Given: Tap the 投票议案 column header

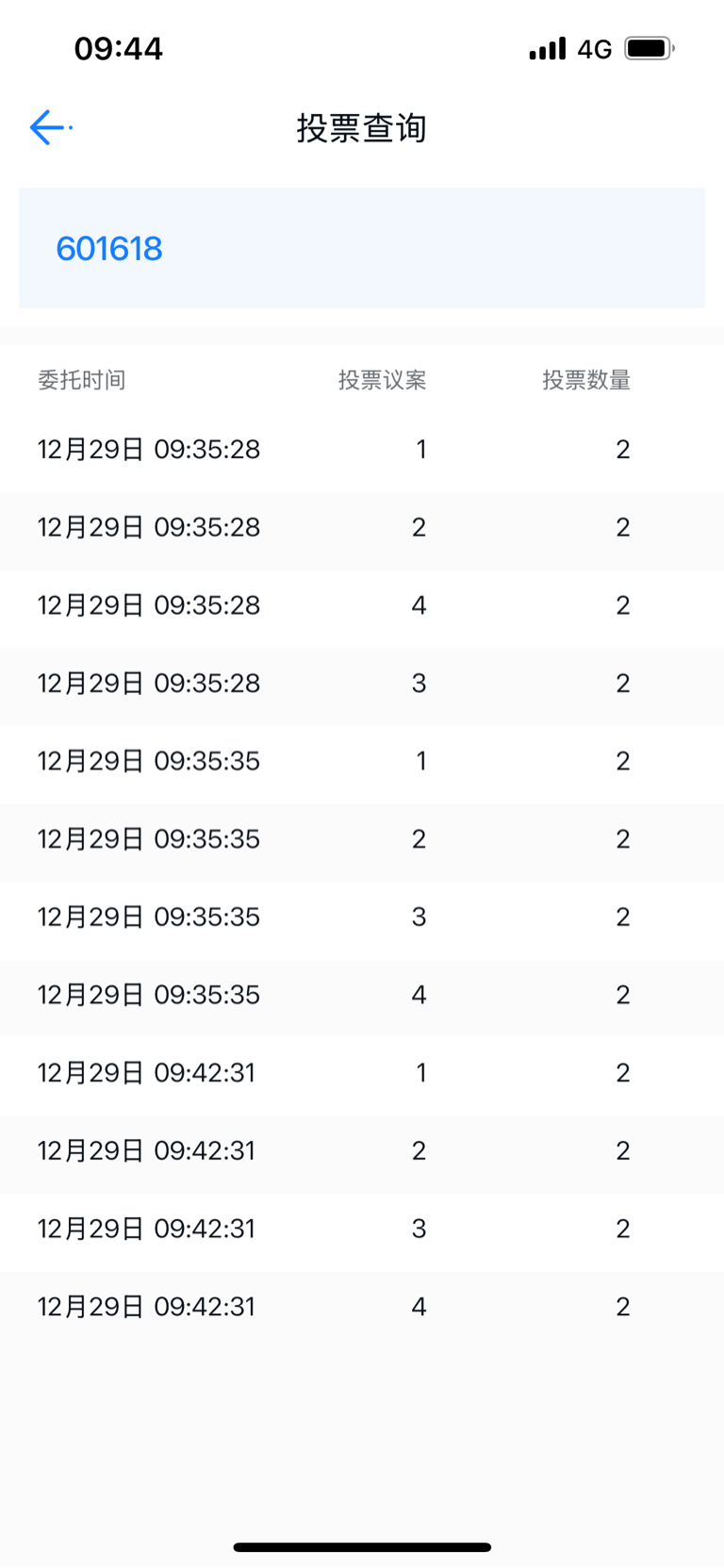Looking at the screenshot, I should pos(382,380).
